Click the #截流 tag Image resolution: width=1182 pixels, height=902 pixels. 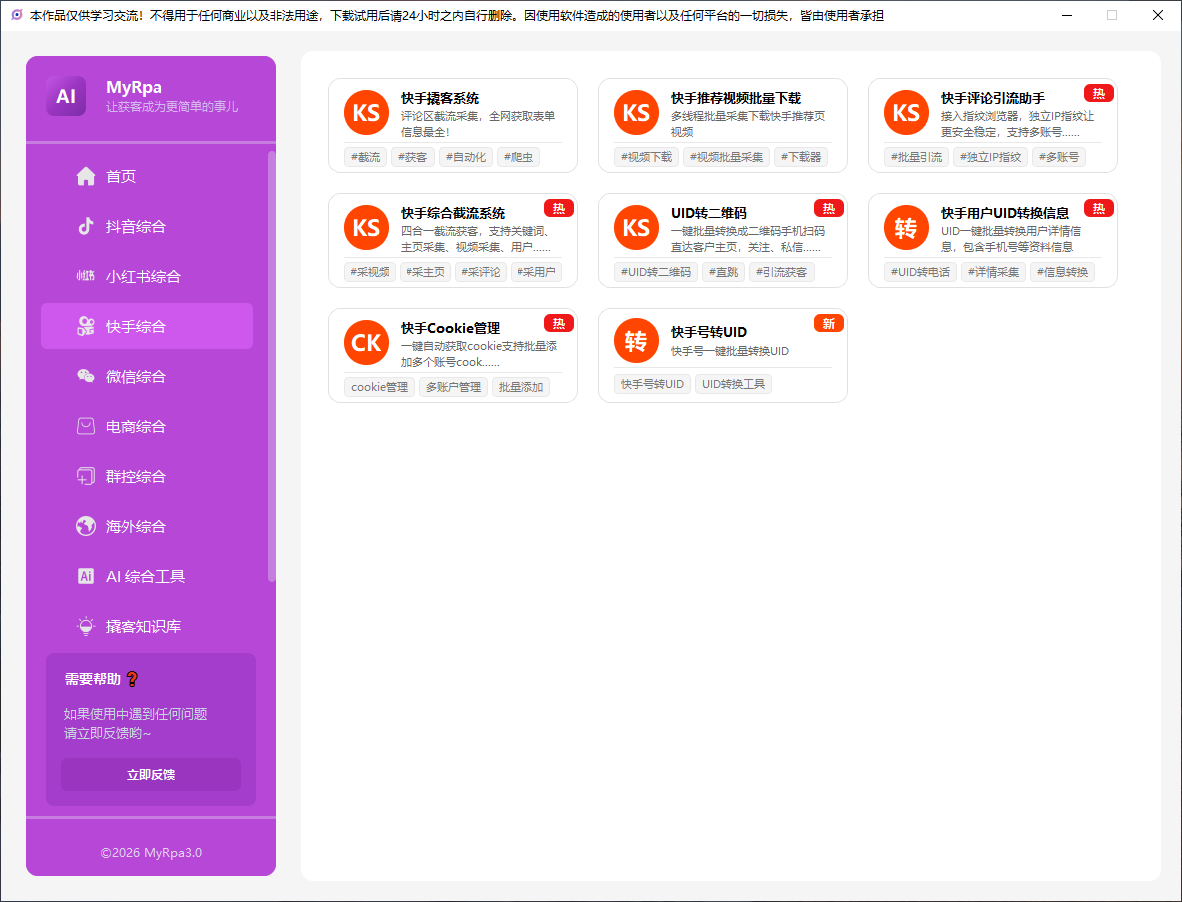(x=366, y=157)
